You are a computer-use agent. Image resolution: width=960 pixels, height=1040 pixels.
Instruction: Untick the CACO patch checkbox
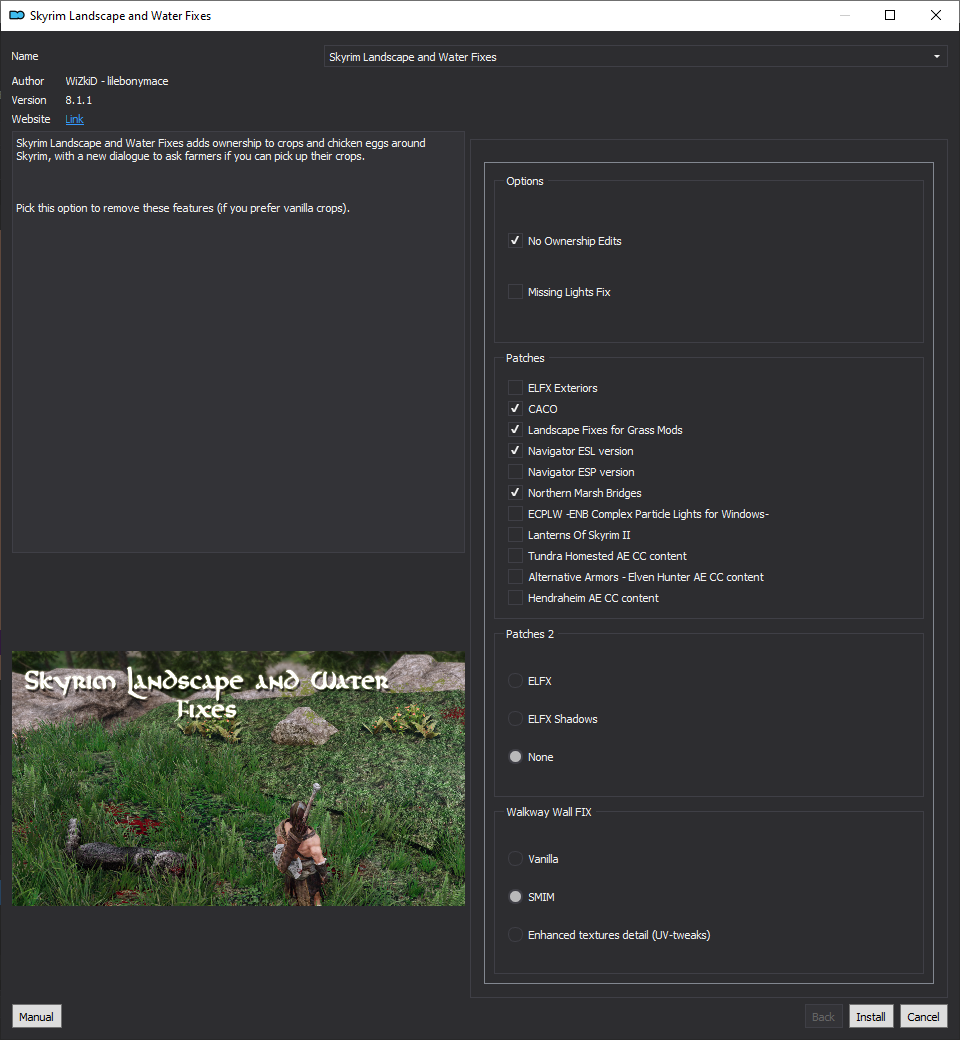coord(515,409)
